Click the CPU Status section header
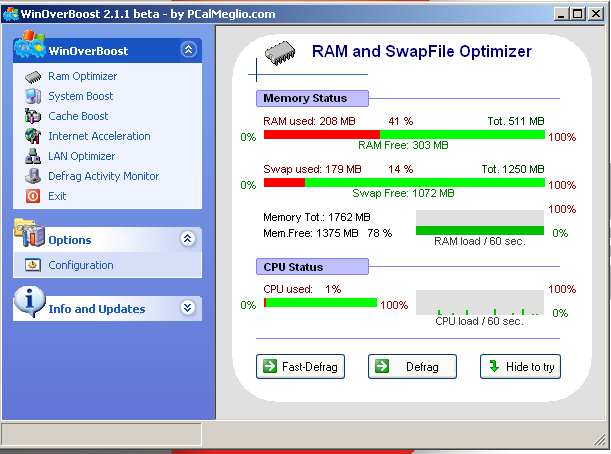This screenshot has width=611, height=454. [312, 267]
